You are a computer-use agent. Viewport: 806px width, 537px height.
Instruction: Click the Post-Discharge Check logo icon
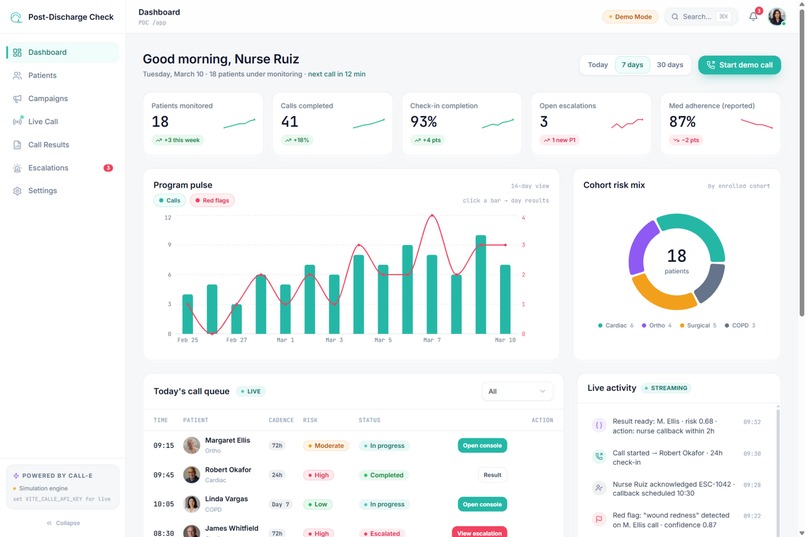click(x=16, y=17)
